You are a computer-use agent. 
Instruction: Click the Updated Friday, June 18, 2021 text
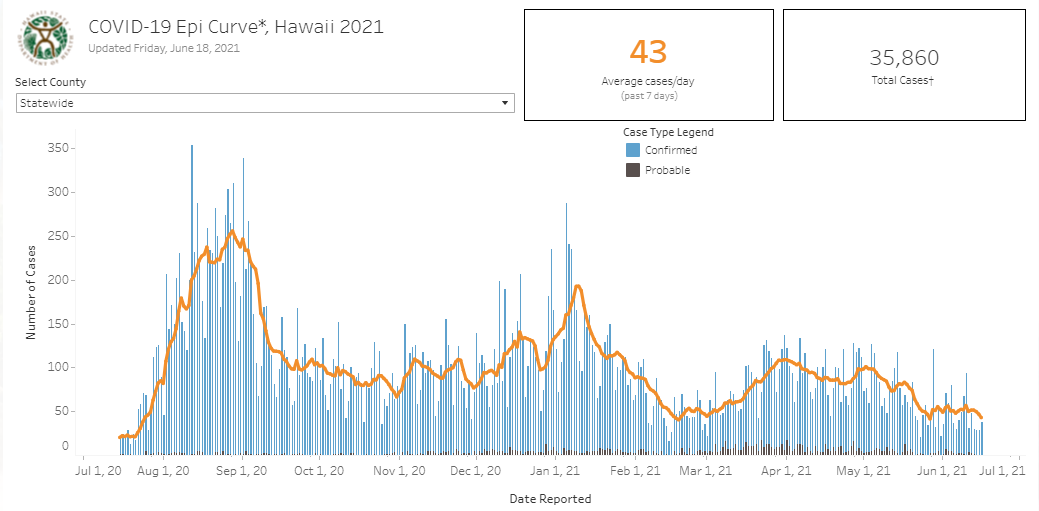point(164,48)
